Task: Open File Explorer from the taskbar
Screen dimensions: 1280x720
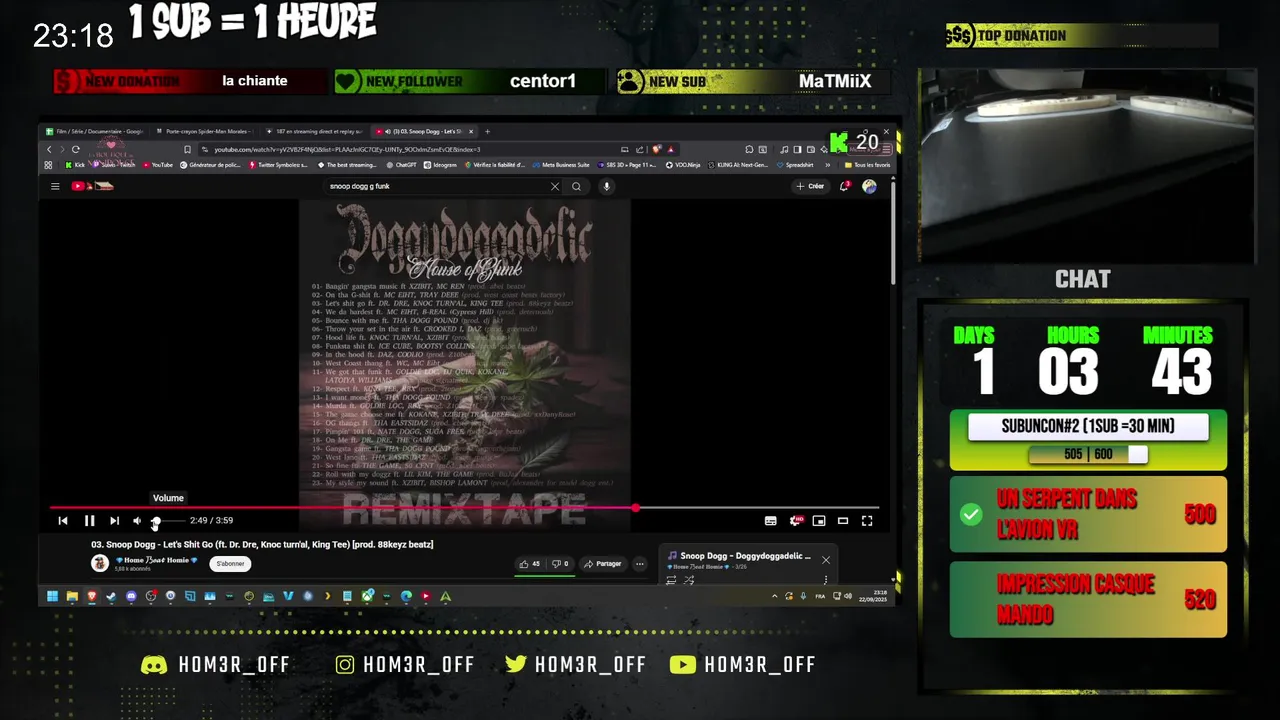Action: pos(72,596)
